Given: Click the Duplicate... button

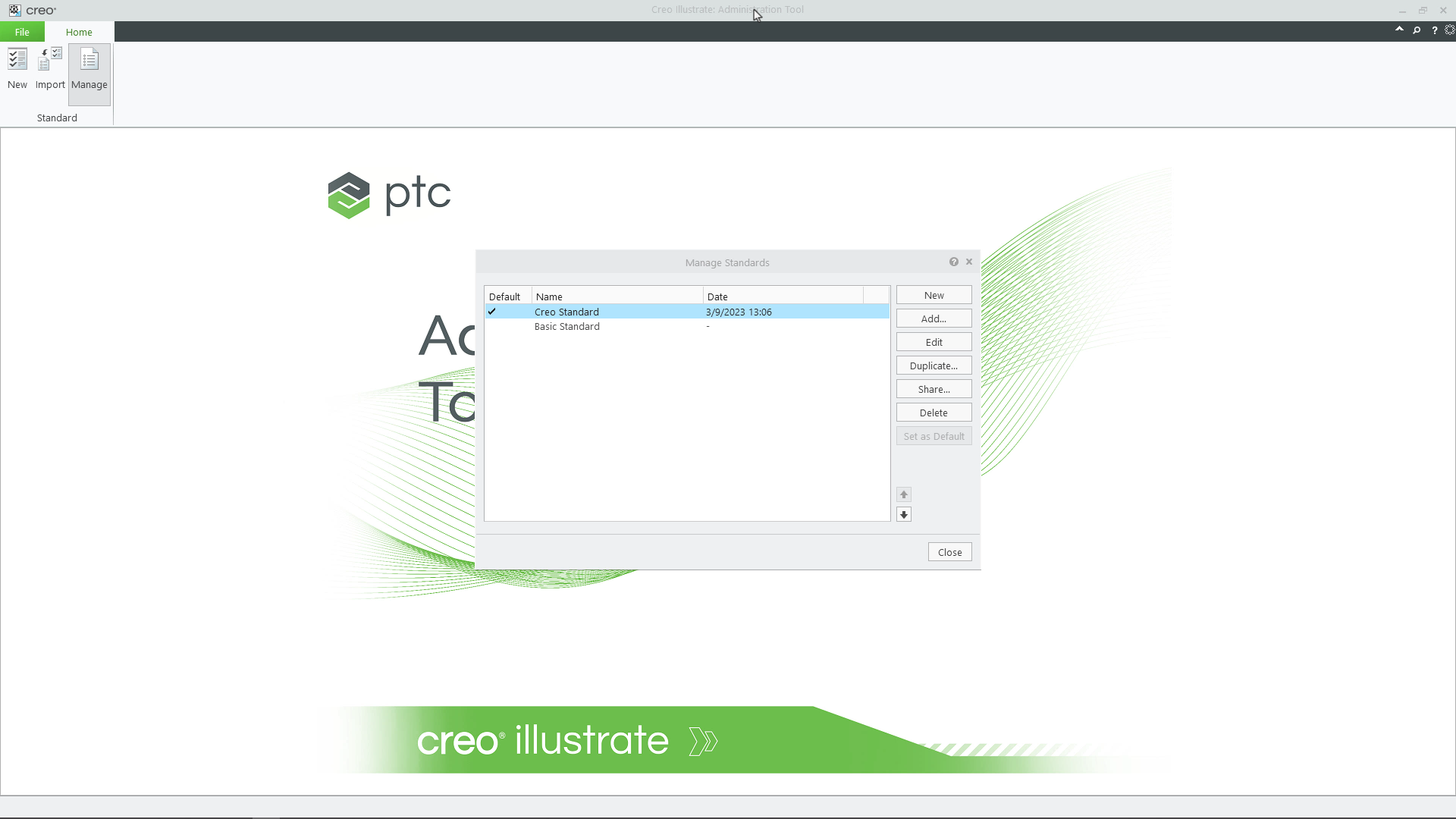Looking at the screenshot, I should click(934, 366).
